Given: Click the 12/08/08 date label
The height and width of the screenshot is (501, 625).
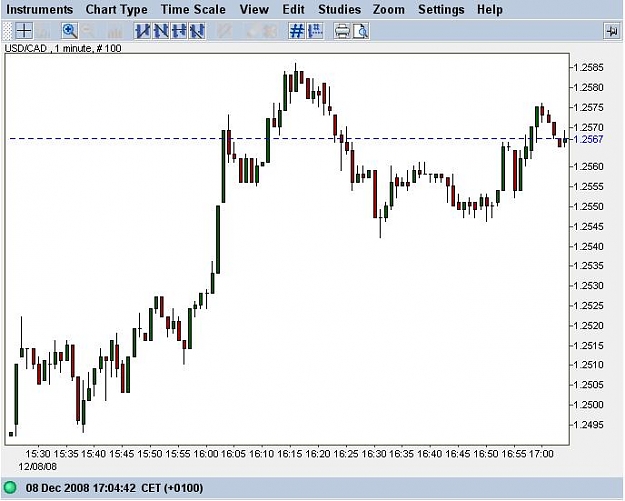Looking at the screenshot, I should [x=37, y=466].
